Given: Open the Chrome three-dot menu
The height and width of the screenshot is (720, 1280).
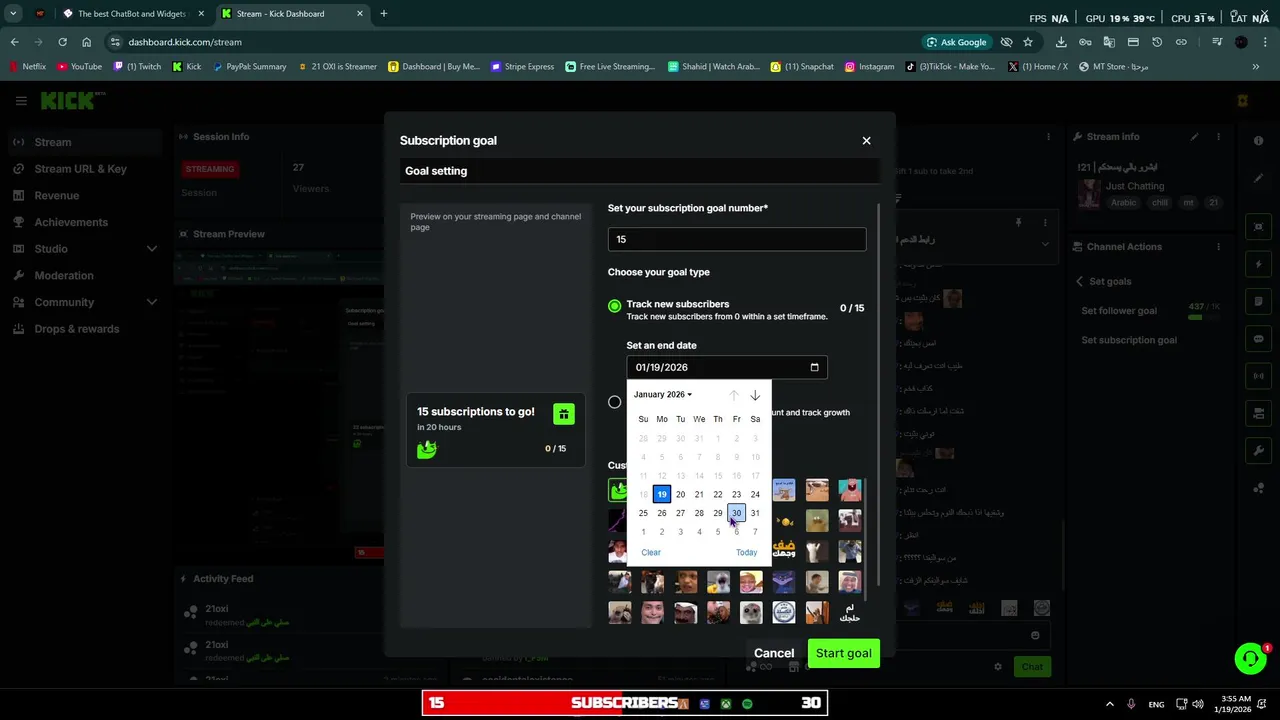Looking at the screenshot, I should (x=1265, y=42).
